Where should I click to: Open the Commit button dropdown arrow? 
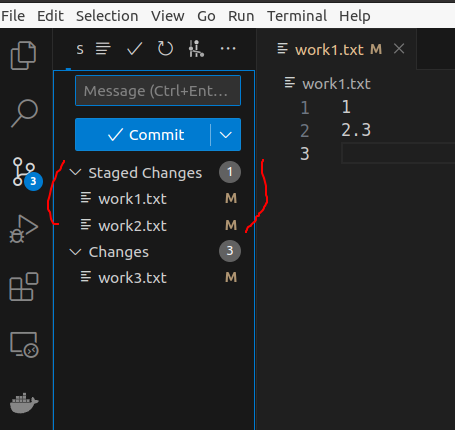click(226, 135)
